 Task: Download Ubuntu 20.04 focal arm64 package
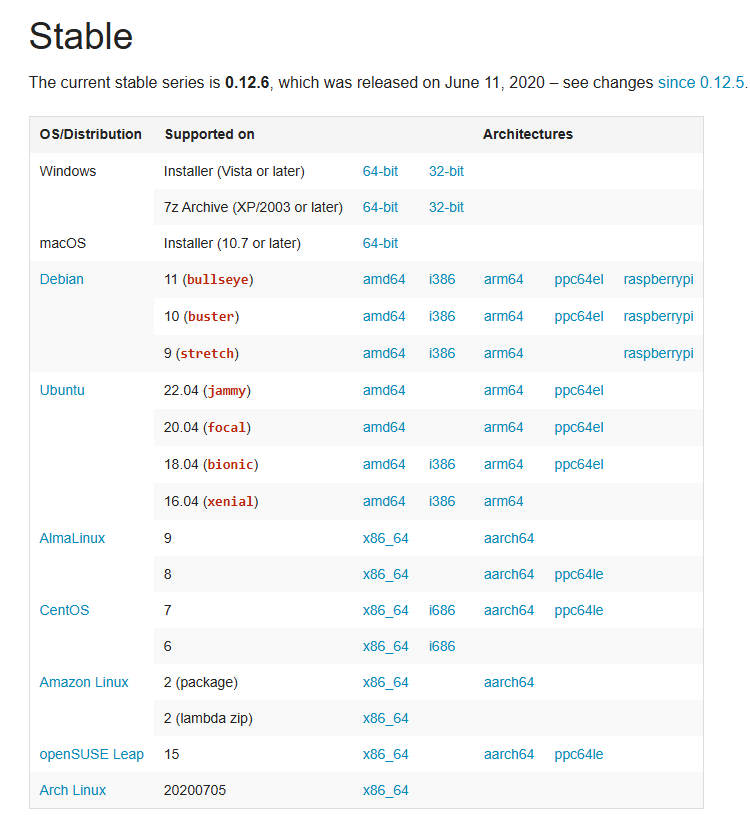503,427
